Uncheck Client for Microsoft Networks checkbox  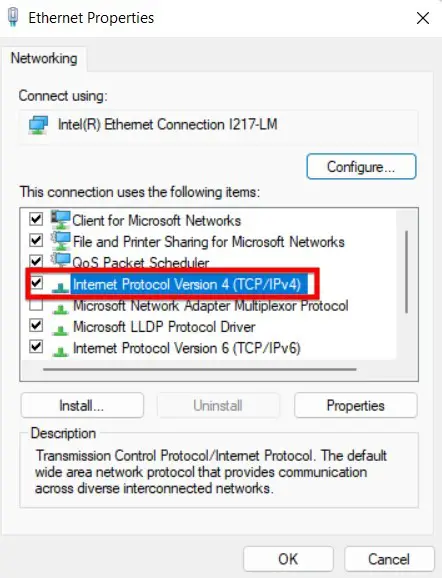tap(36, 219)
